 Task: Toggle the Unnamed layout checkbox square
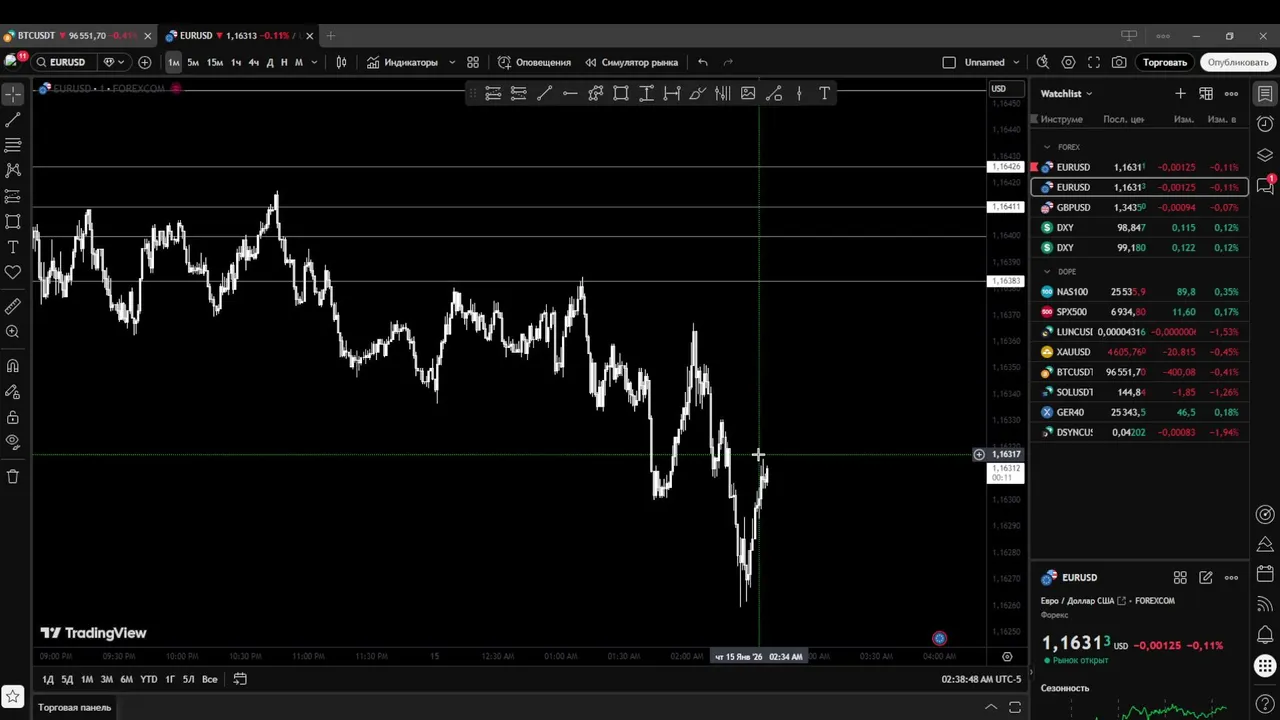coord(949,62)
